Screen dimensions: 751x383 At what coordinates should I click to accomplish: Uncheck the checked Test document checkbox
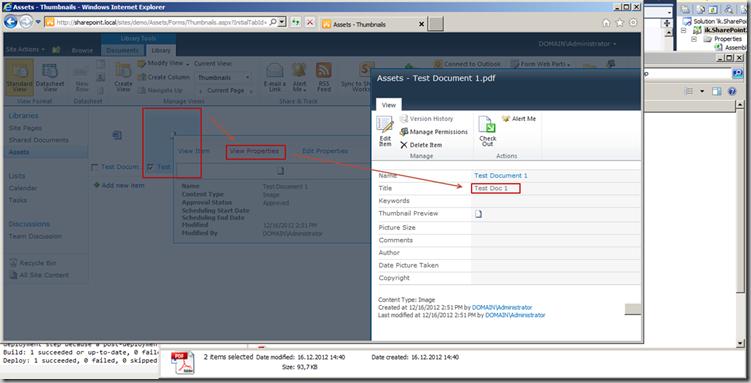[150, 167]
